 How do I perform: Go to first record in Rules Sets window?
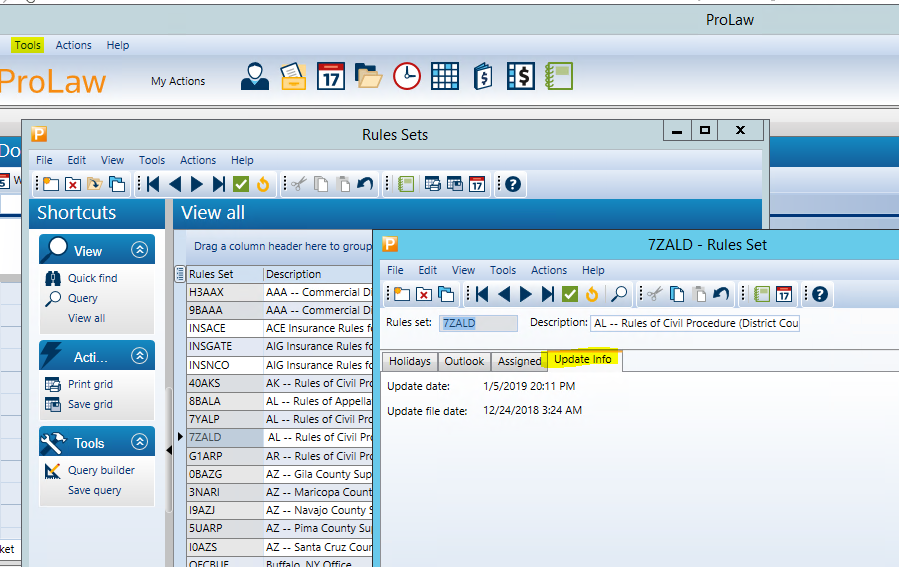153,184
